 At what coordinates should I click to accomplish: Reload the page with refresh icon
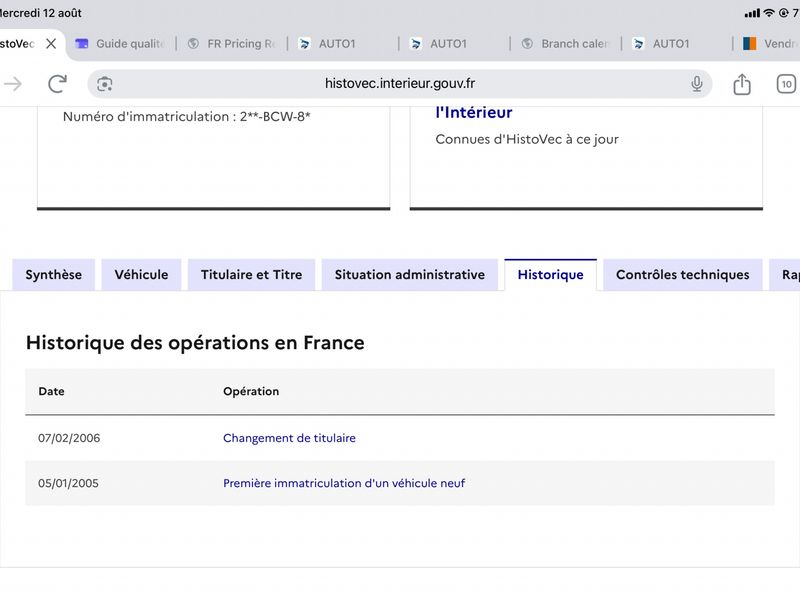pos(57,84)
